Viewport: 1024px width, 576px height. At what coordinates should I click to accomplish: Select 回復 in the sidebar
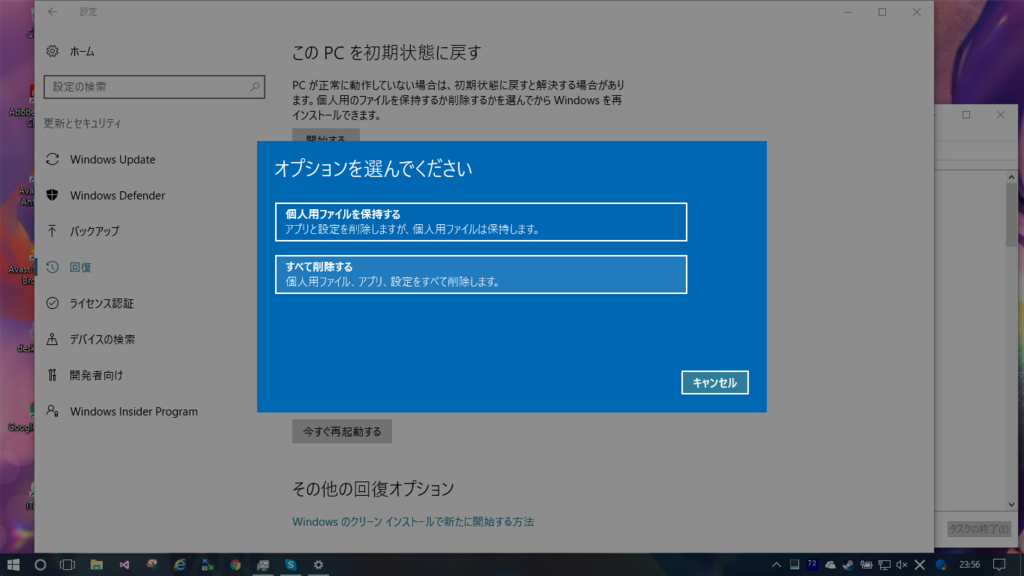pos(80,267)
